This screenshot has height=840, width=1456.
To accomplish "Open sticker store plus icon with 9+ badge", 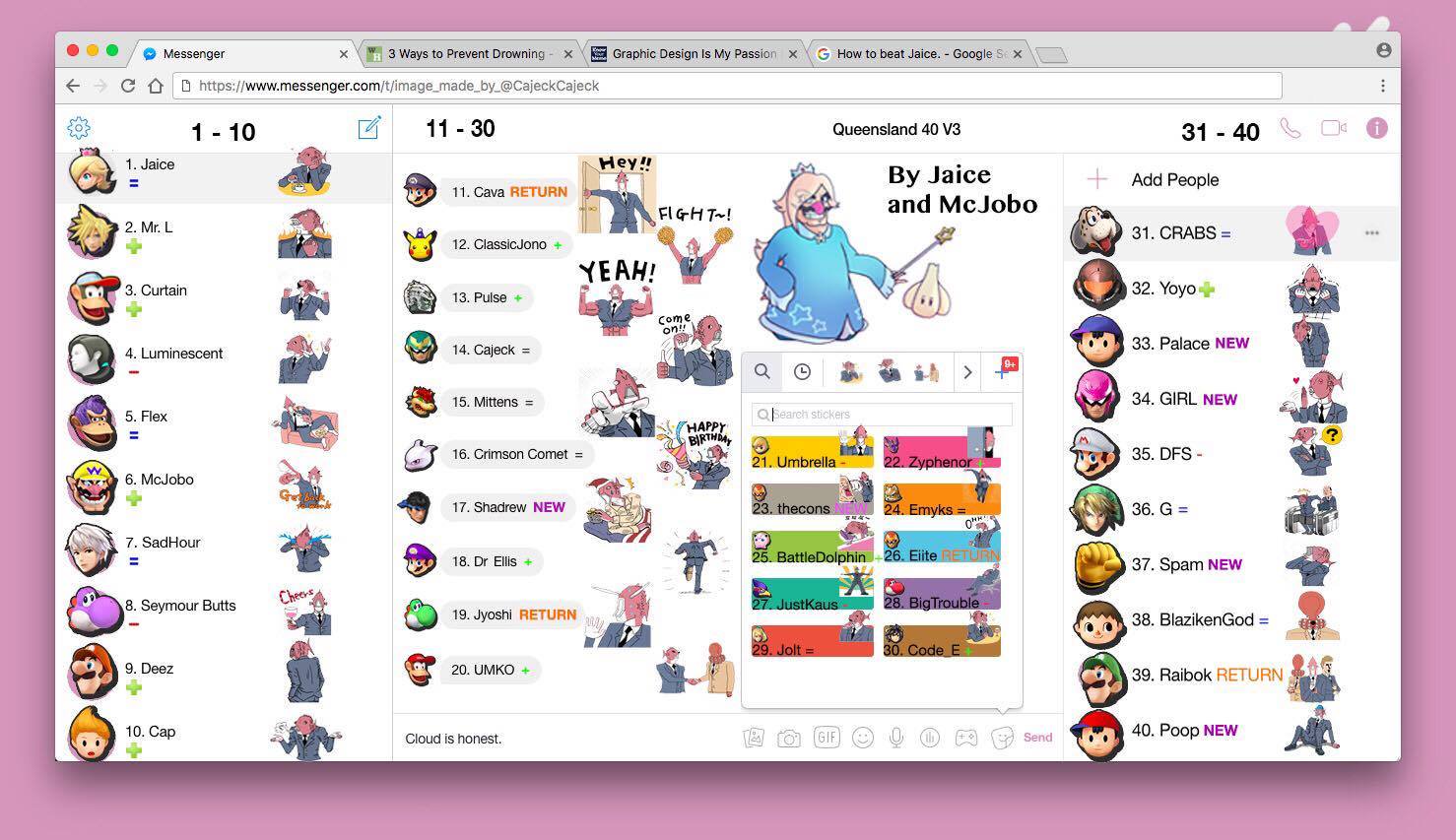I will [1004, 370].
